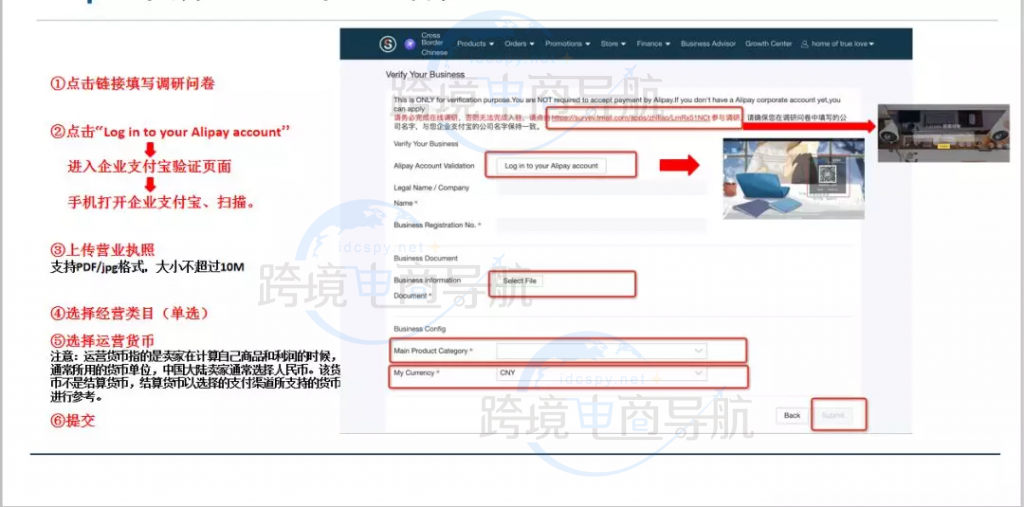Open the Orders dropdown menu
Image resolution: width=1024 pixels, height=507 pixels.
(520, 44)
